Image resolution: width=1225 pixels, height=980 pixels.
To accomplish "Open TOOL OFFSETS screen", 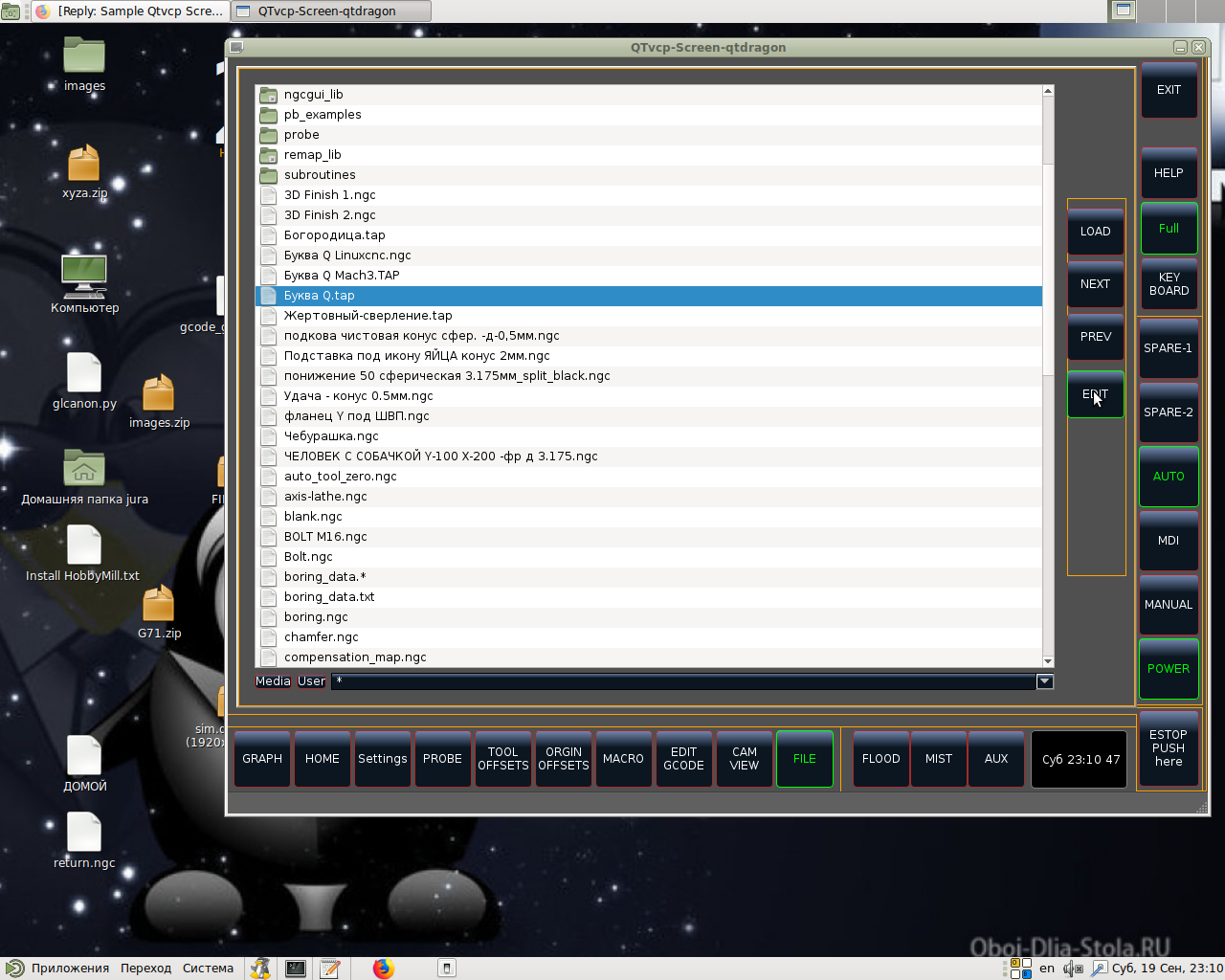I will coord(503,759).
